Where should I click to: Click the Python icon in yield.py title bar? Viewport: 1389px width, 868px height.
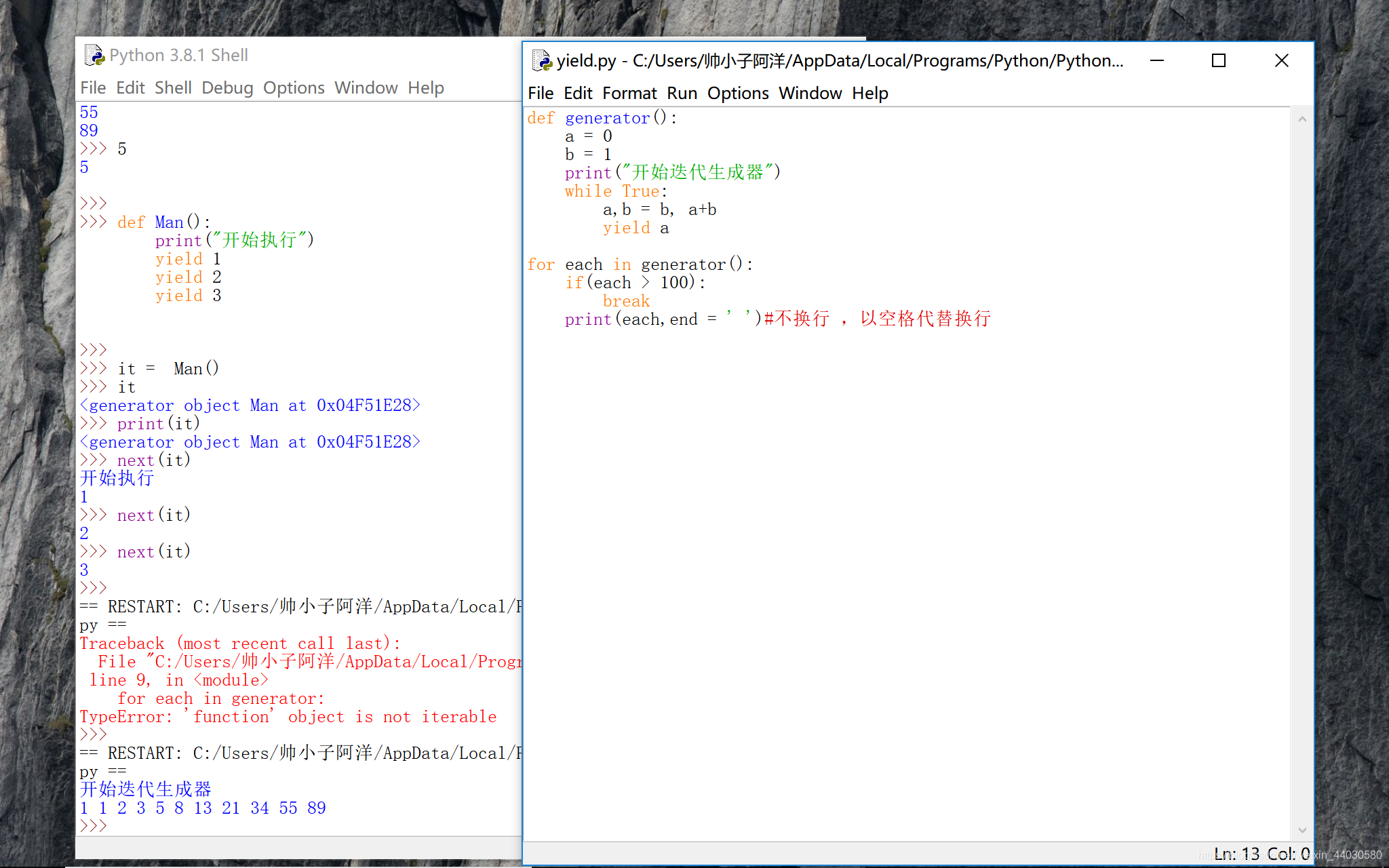tap(543, 61)
